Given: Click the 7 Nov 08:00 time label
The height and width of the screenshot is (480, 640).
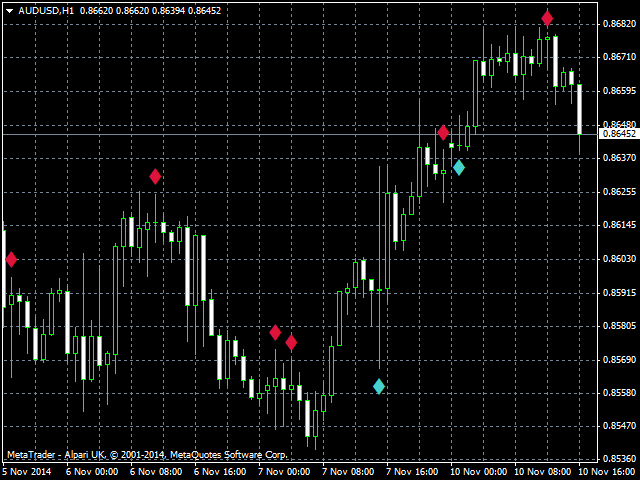Looking at the screenshot, I should [348, 471].
